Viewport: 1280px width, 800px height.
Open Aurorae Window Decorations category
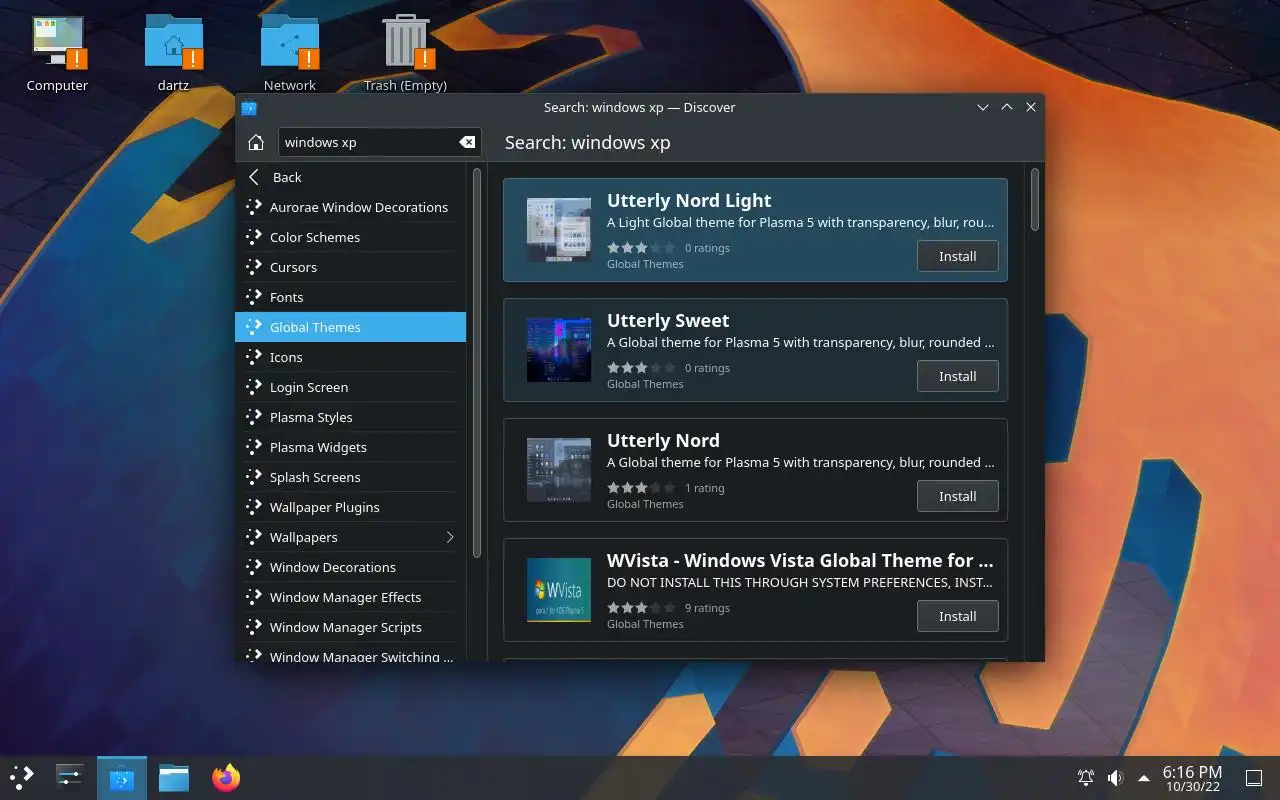[350, 207]
